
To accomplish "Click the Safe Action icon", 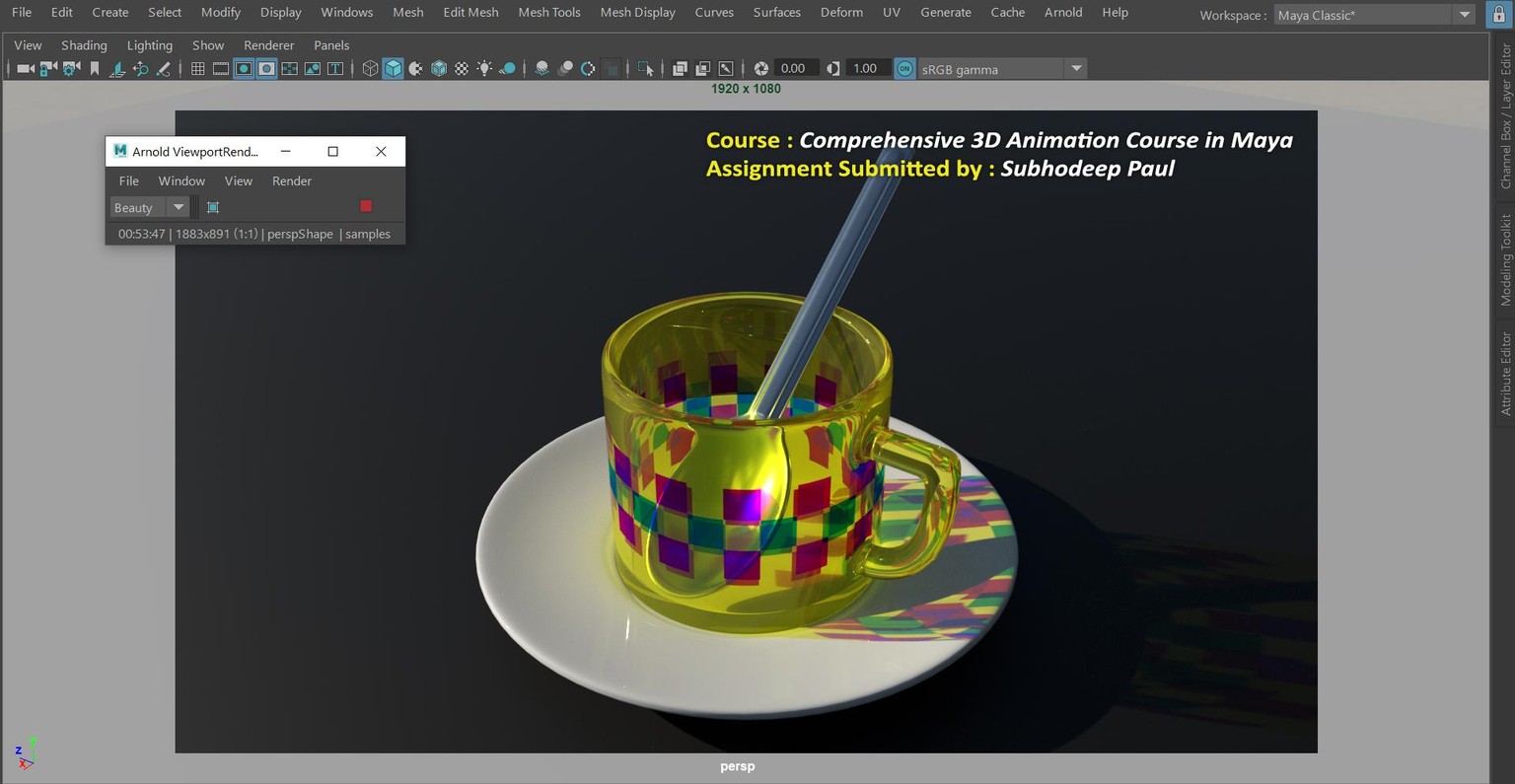I will tap(313, 68).
